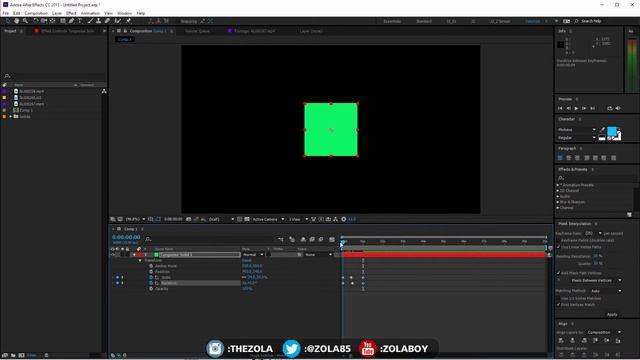
Task: Toggle Keyframe Fields checkbox
Action: coord(558,240)
